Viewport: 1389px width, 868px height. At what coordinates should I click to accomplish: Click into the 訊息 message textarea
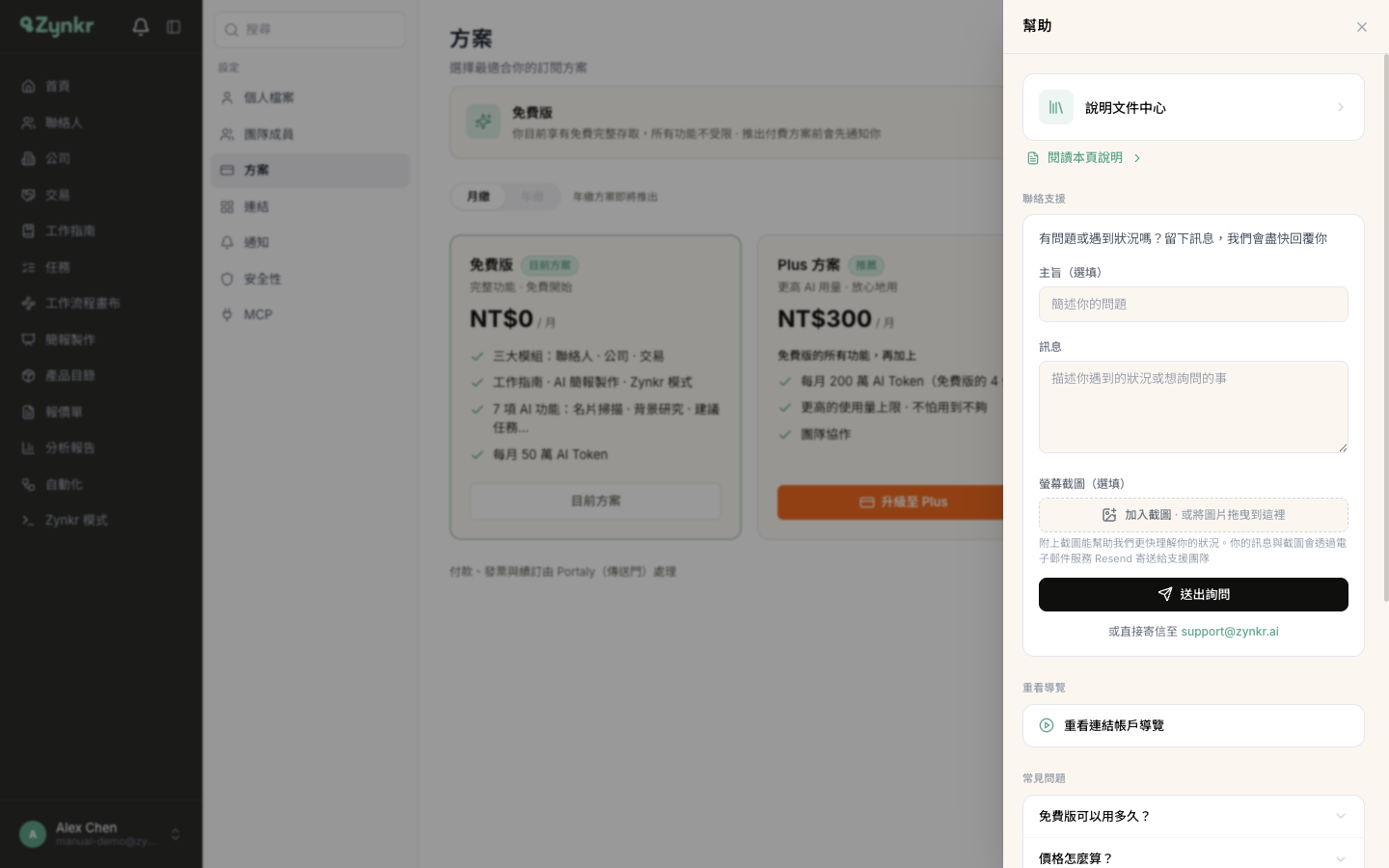pos(1193,407)
